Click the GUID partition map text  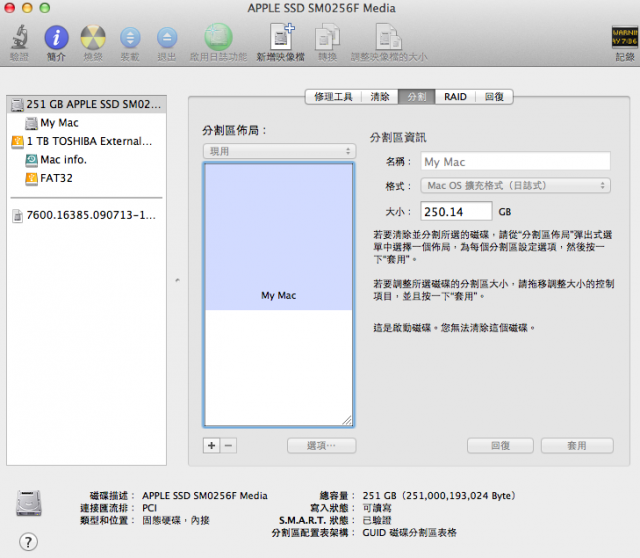coord(409,532)
